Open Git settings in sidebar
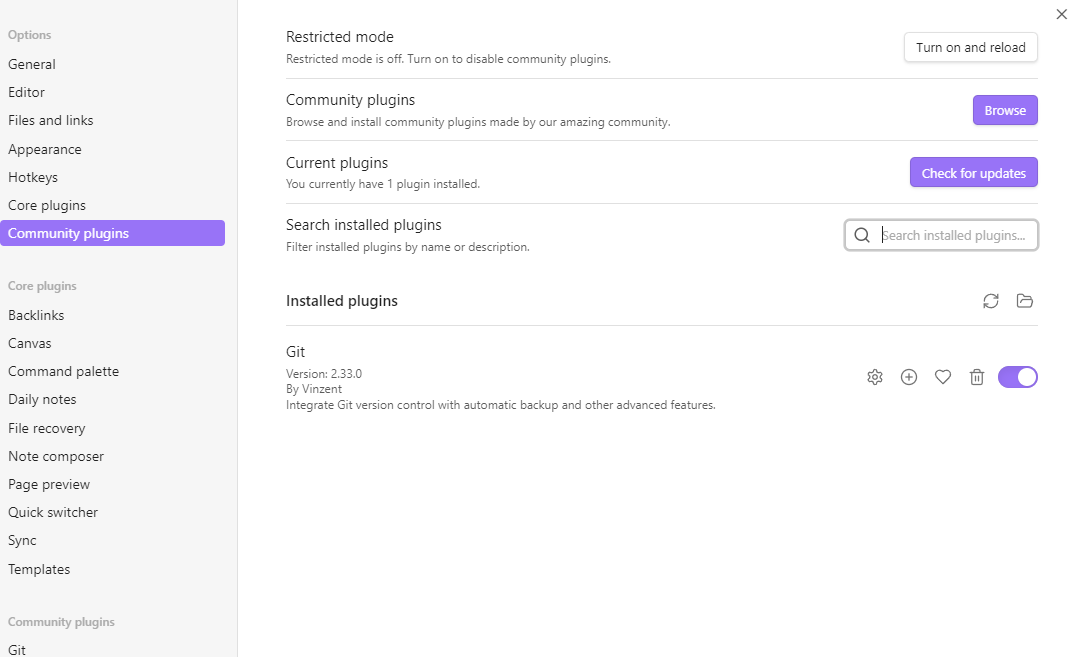The image size is (1075, 657). [17, 649]
